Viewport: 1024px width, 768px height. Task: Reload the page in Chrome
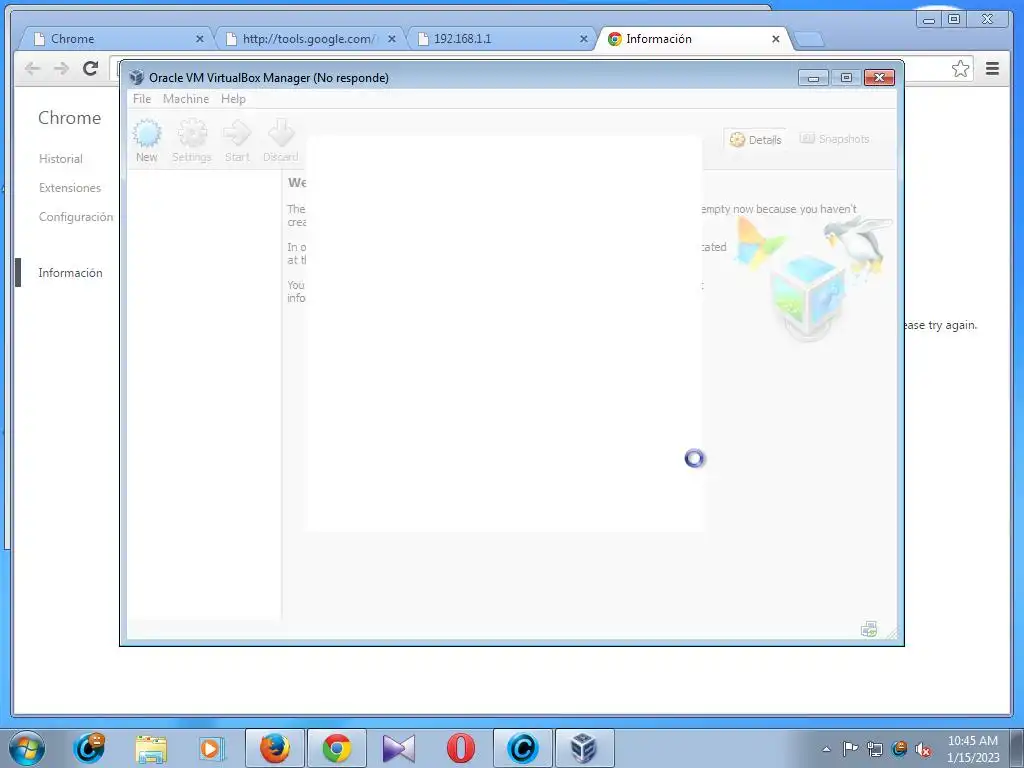coord(91,68)
